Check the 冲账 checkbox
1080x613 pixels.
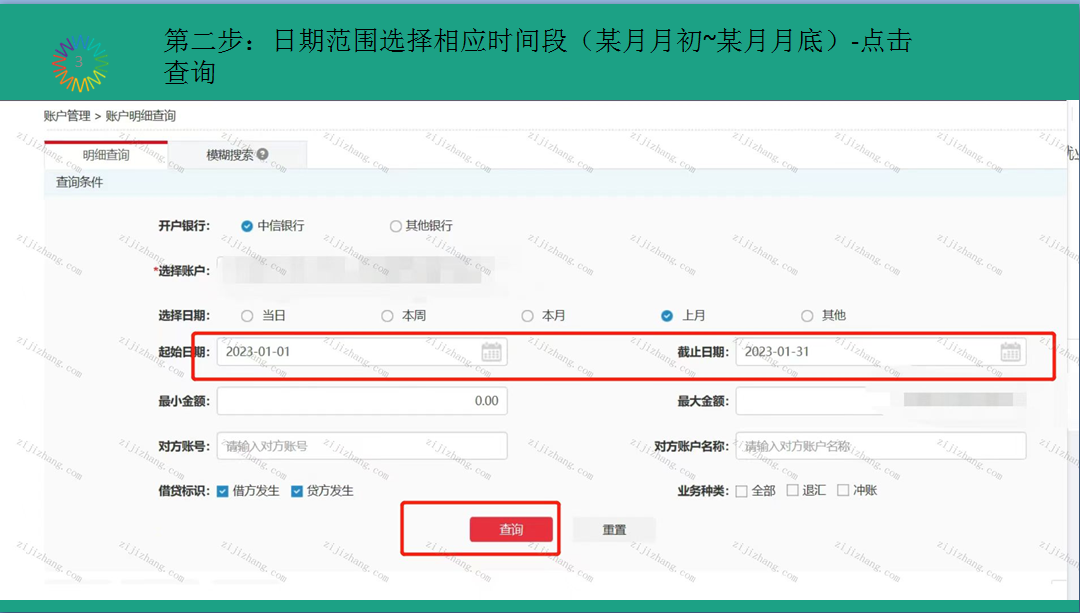click(843, 491)
